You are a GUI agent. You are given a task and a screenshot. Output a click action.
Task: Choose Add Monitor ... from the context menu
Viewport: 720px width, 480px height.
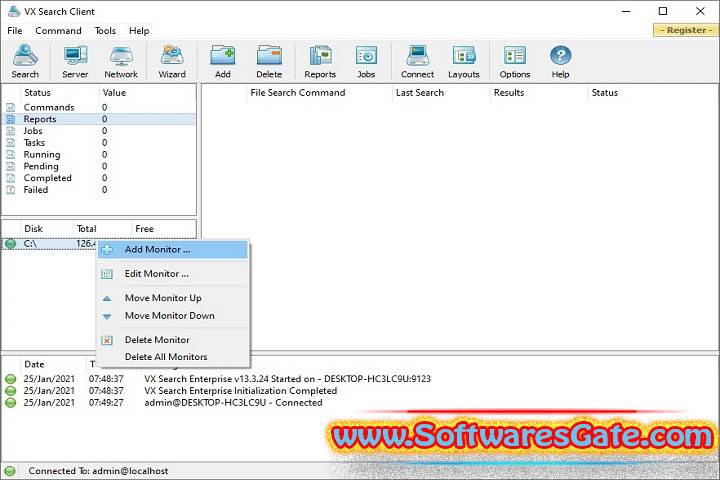point(173,249)
